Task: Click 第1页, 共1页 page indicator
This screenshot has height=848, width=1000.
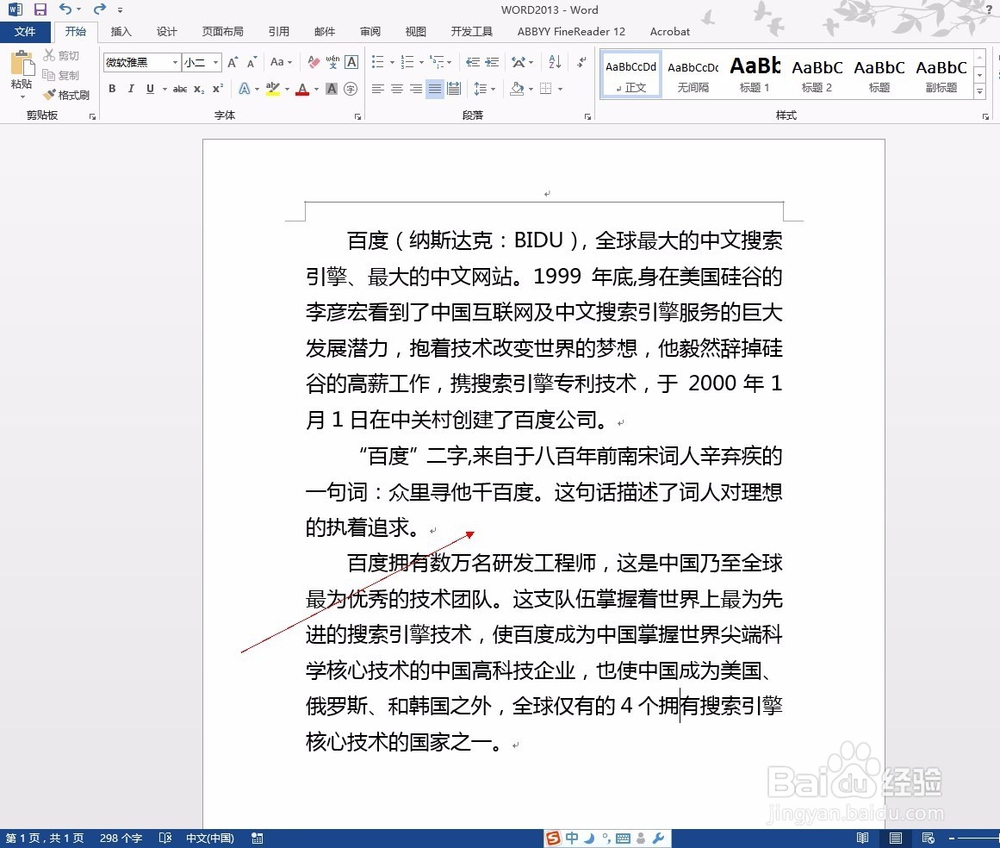Action: (x=45, y=838)
